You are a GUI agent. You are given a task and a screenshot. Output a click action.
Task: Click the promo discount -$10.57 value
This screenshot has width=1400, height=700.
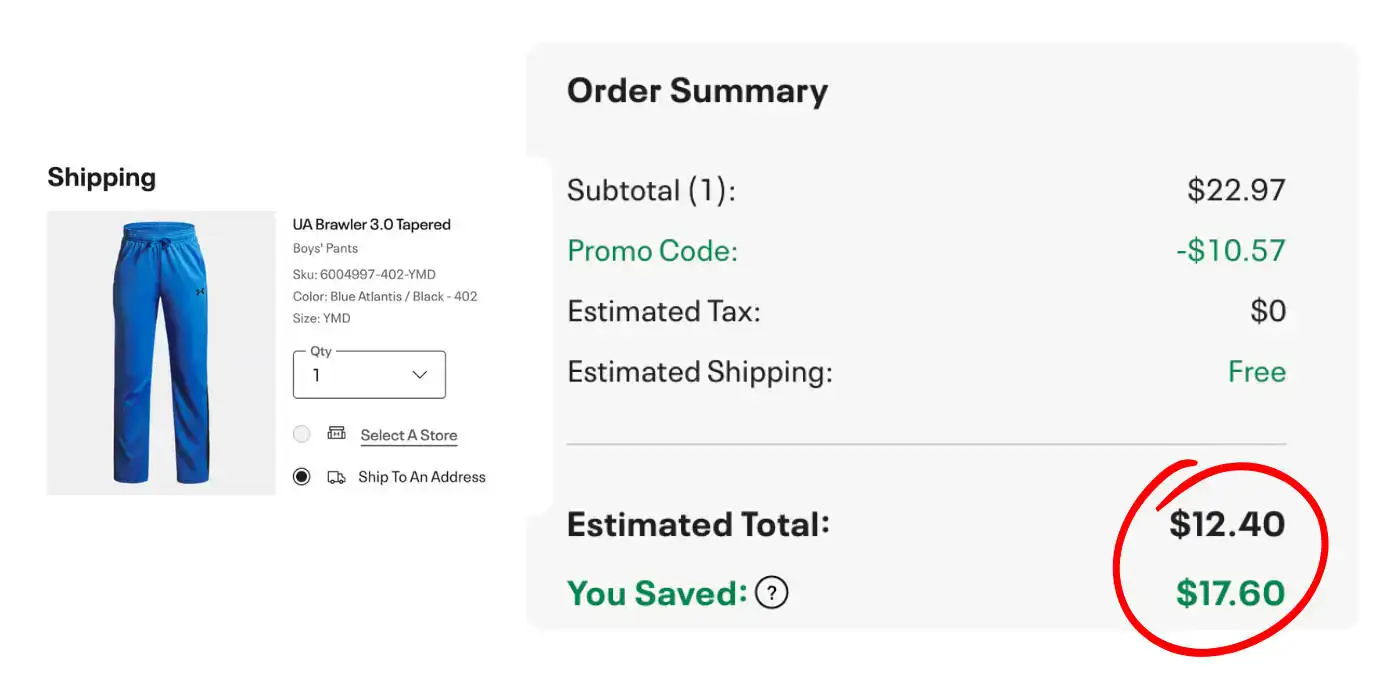(x=1230, y=250)
